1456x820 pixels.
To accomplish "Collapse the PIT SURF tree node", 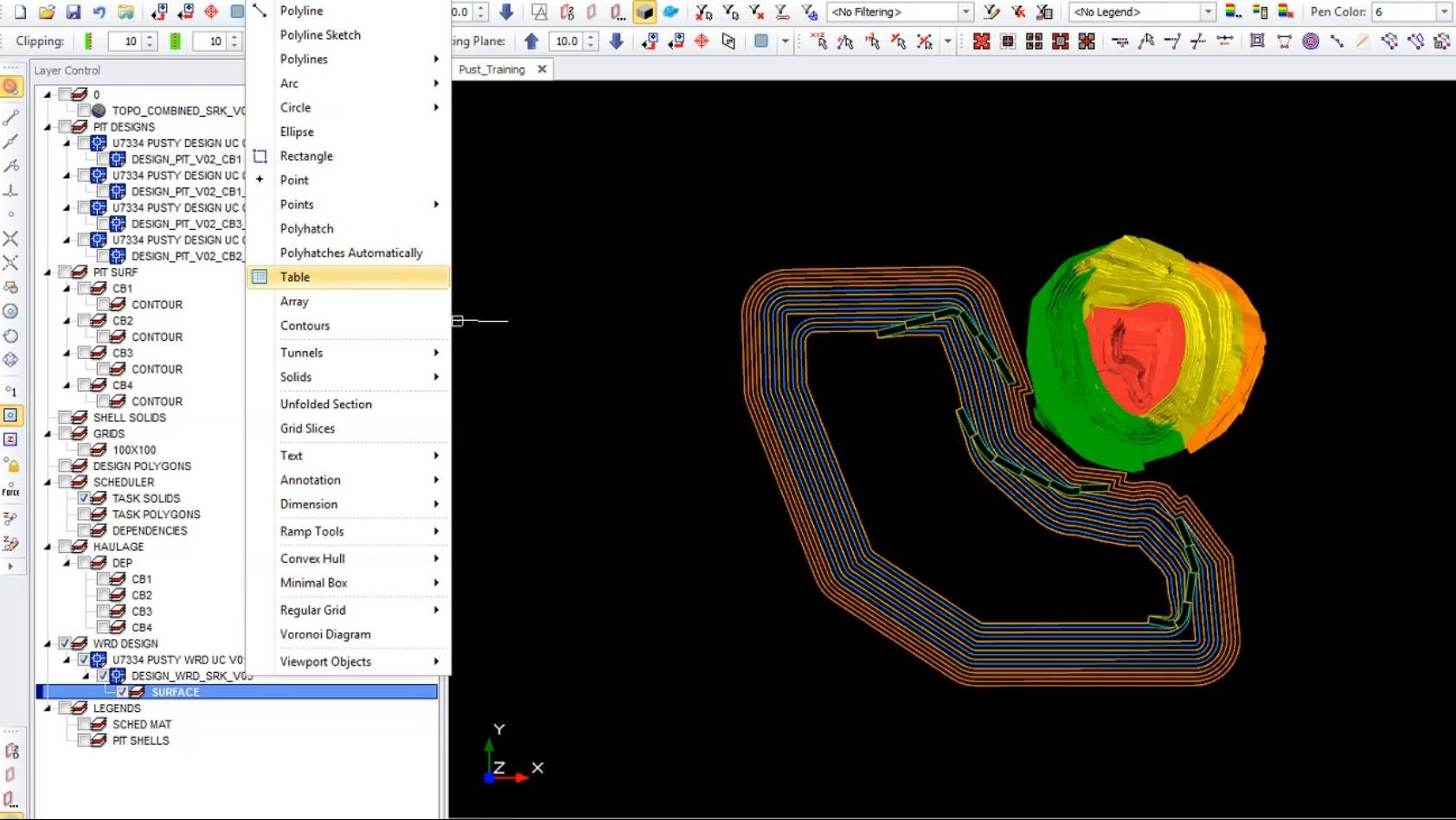I will tap(48, 272).
